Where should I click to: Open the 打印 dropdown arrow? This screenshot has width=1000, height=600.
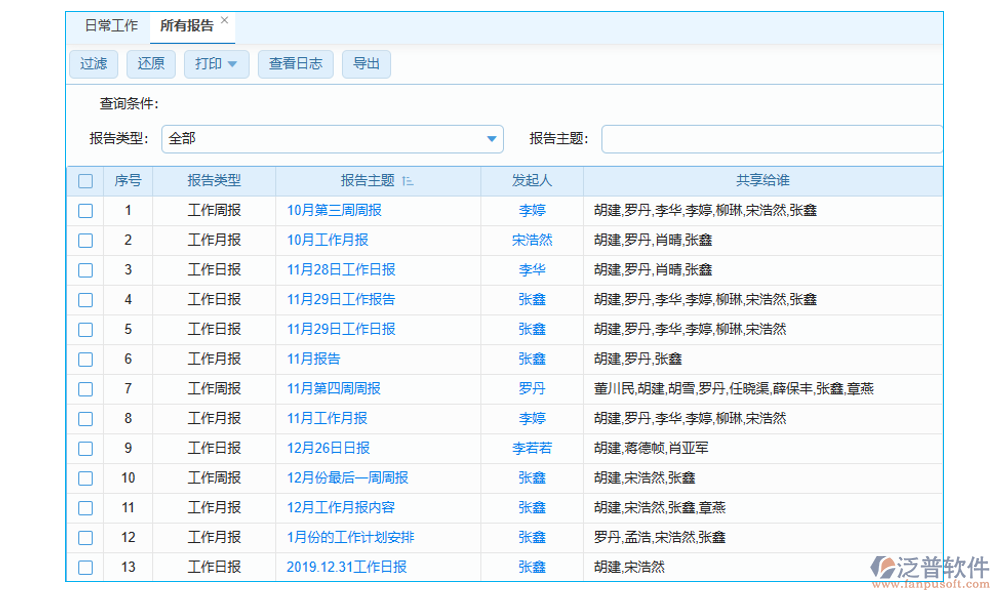(232, 64)
